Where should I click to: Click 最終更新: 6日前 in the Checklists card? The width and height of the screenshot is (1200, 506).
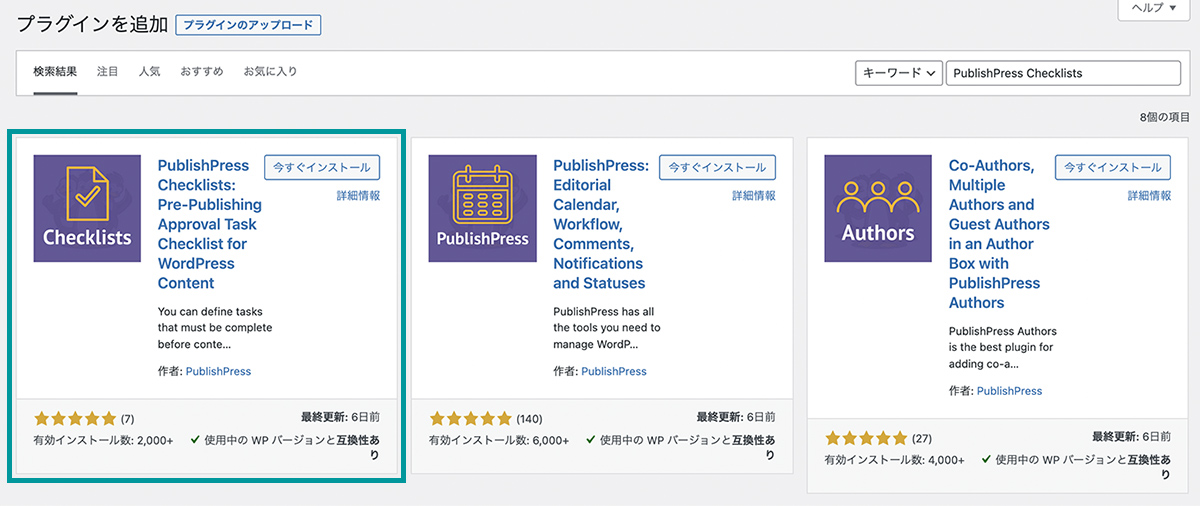pos(340,417)
